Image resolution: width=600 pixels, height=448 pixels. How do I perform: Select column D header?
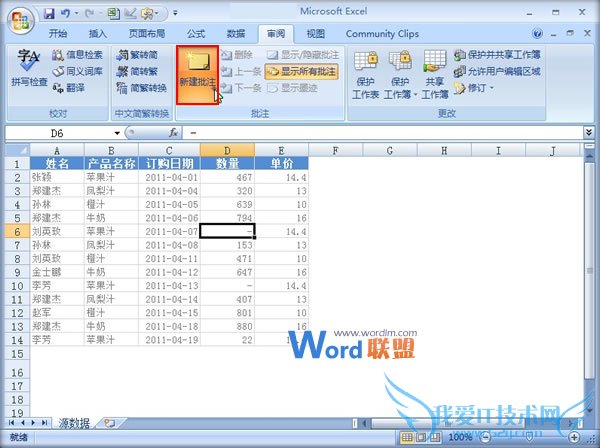227,150
